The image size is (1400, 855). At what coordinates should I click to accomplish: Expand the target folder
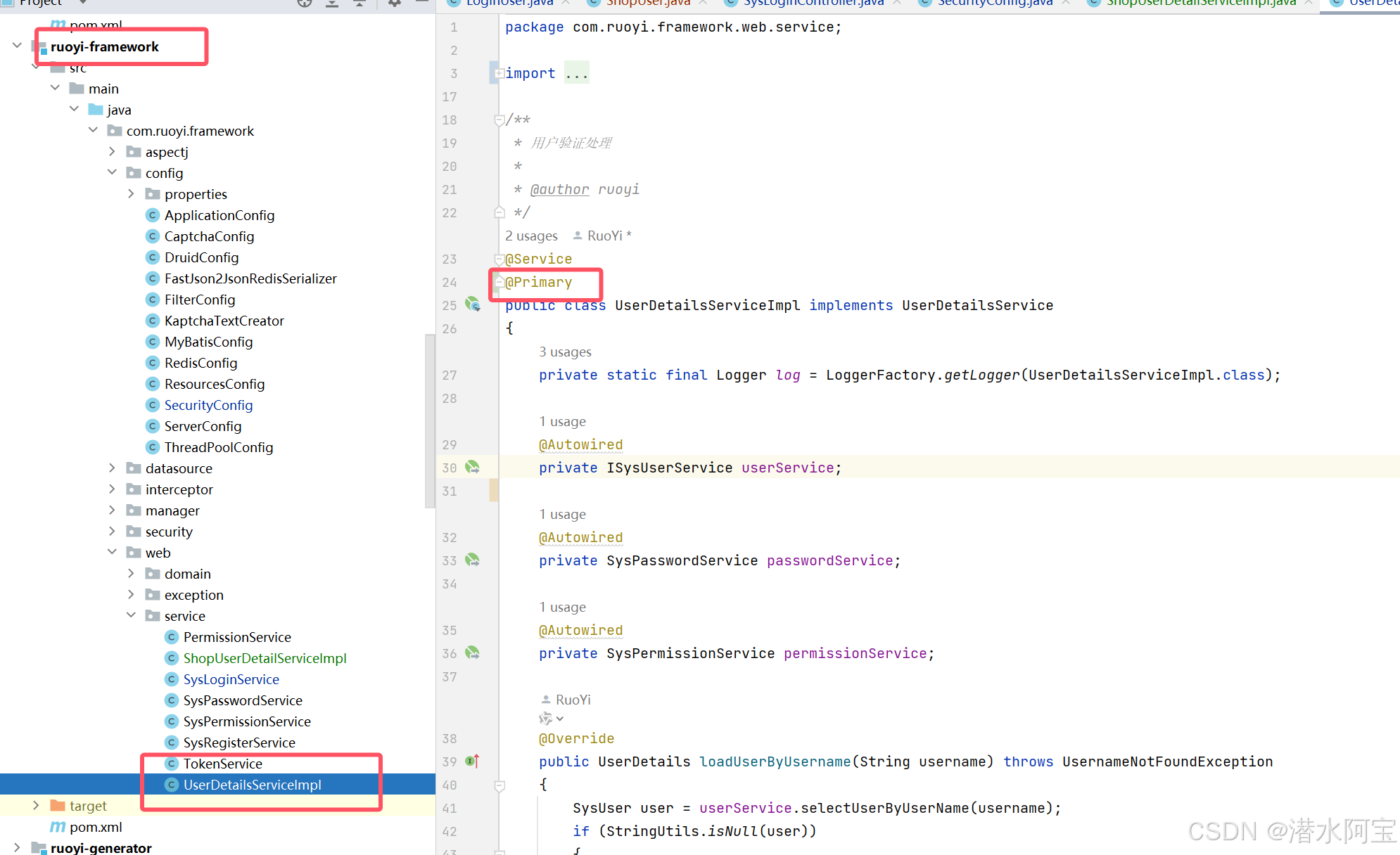click(x=36, y=806)
